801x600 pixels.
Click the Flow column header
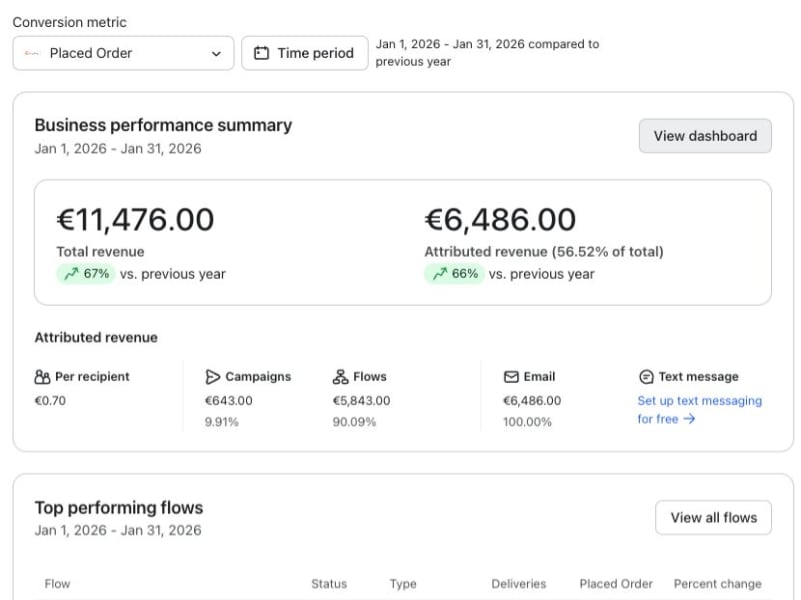tap(57, 584)
